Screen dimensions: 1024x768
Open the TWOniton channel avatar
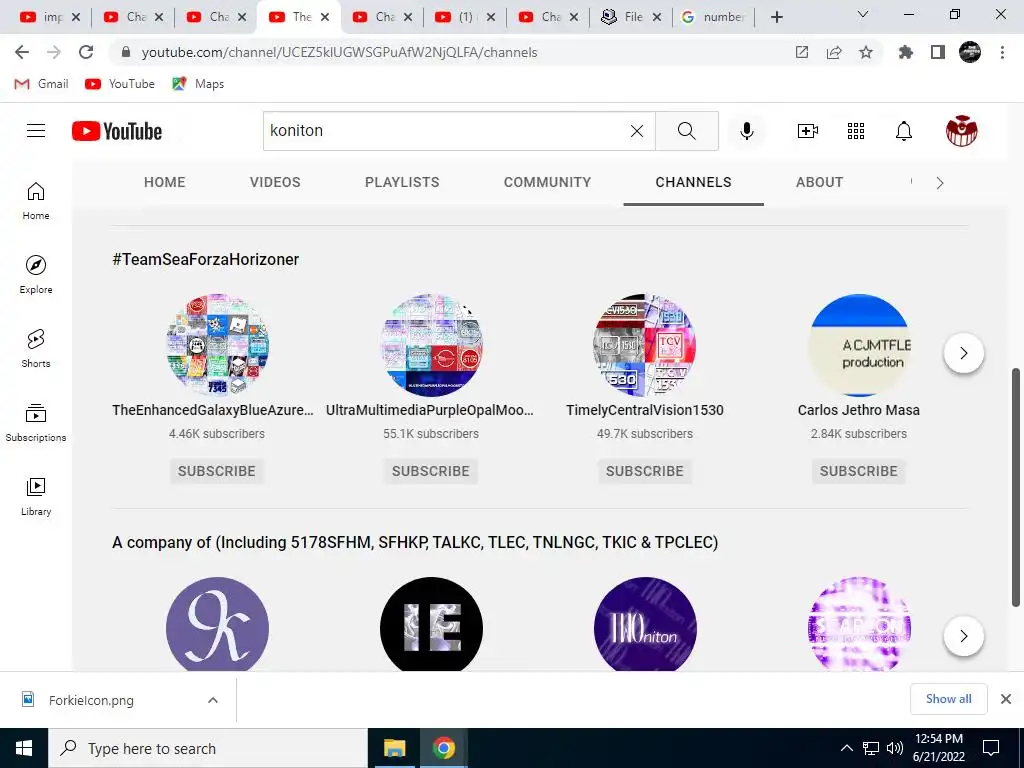(x=645, y=624)
